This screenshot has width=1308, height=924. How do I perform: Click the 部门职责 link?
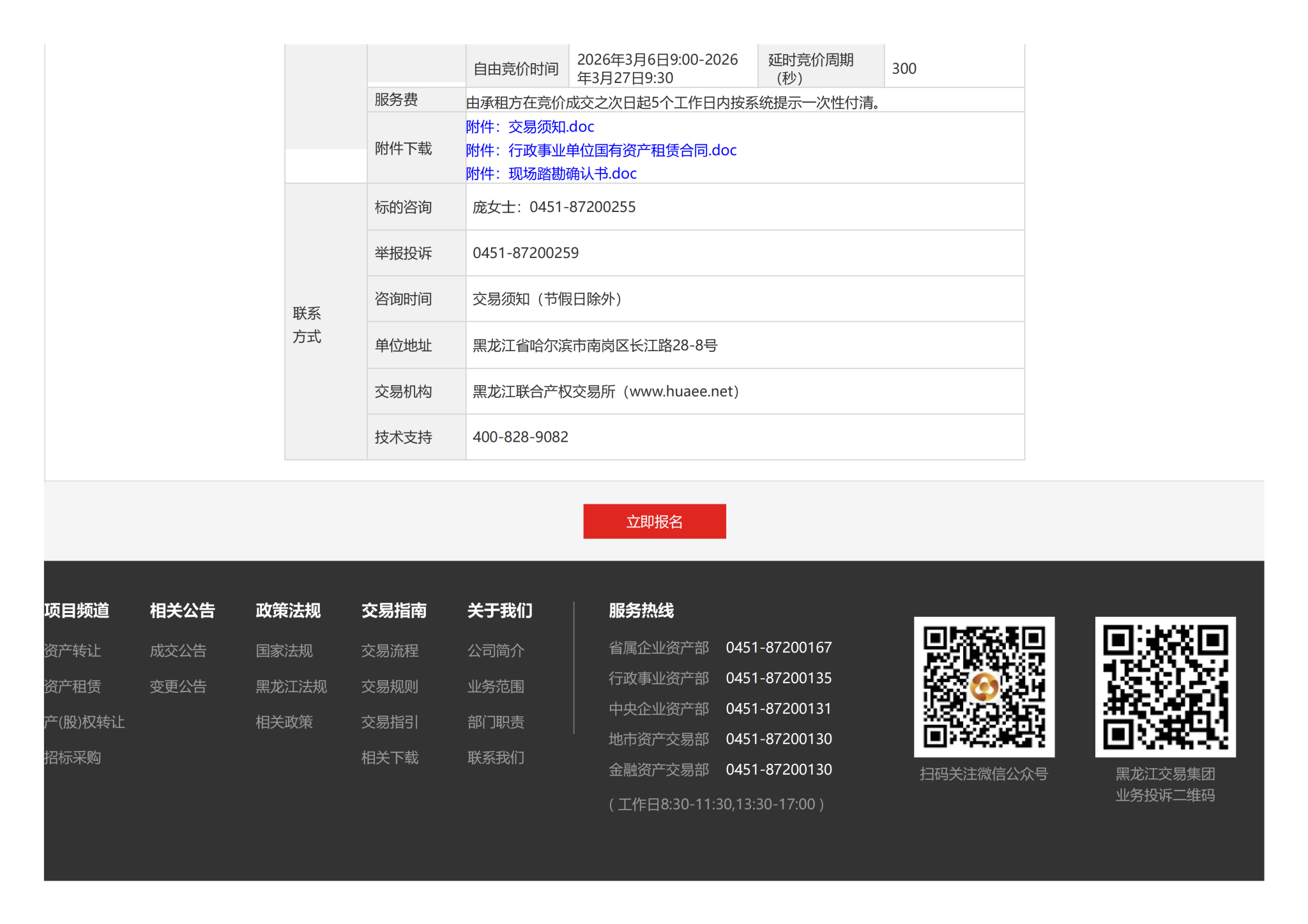[x=496, y=722]
